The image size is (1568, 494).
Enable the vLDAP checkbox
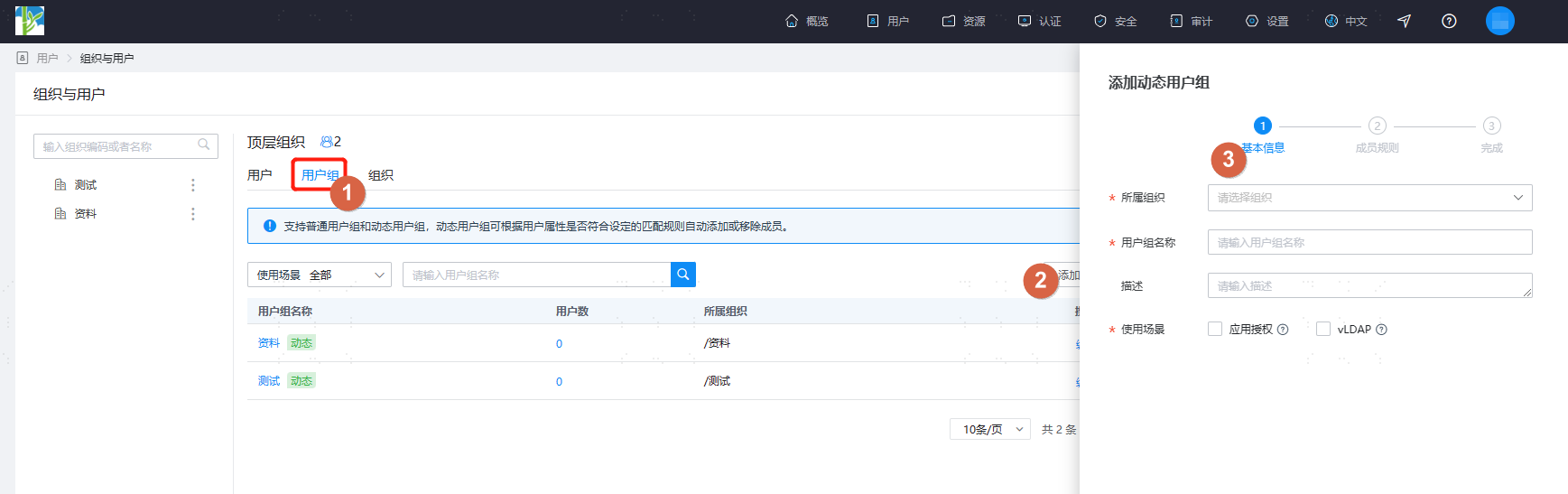[1323, 329]
